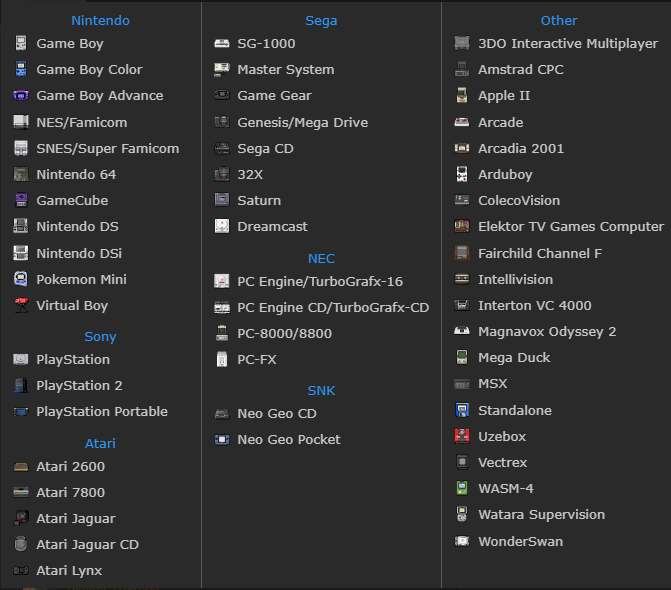Click the Other category heading

tap(559, 21)
